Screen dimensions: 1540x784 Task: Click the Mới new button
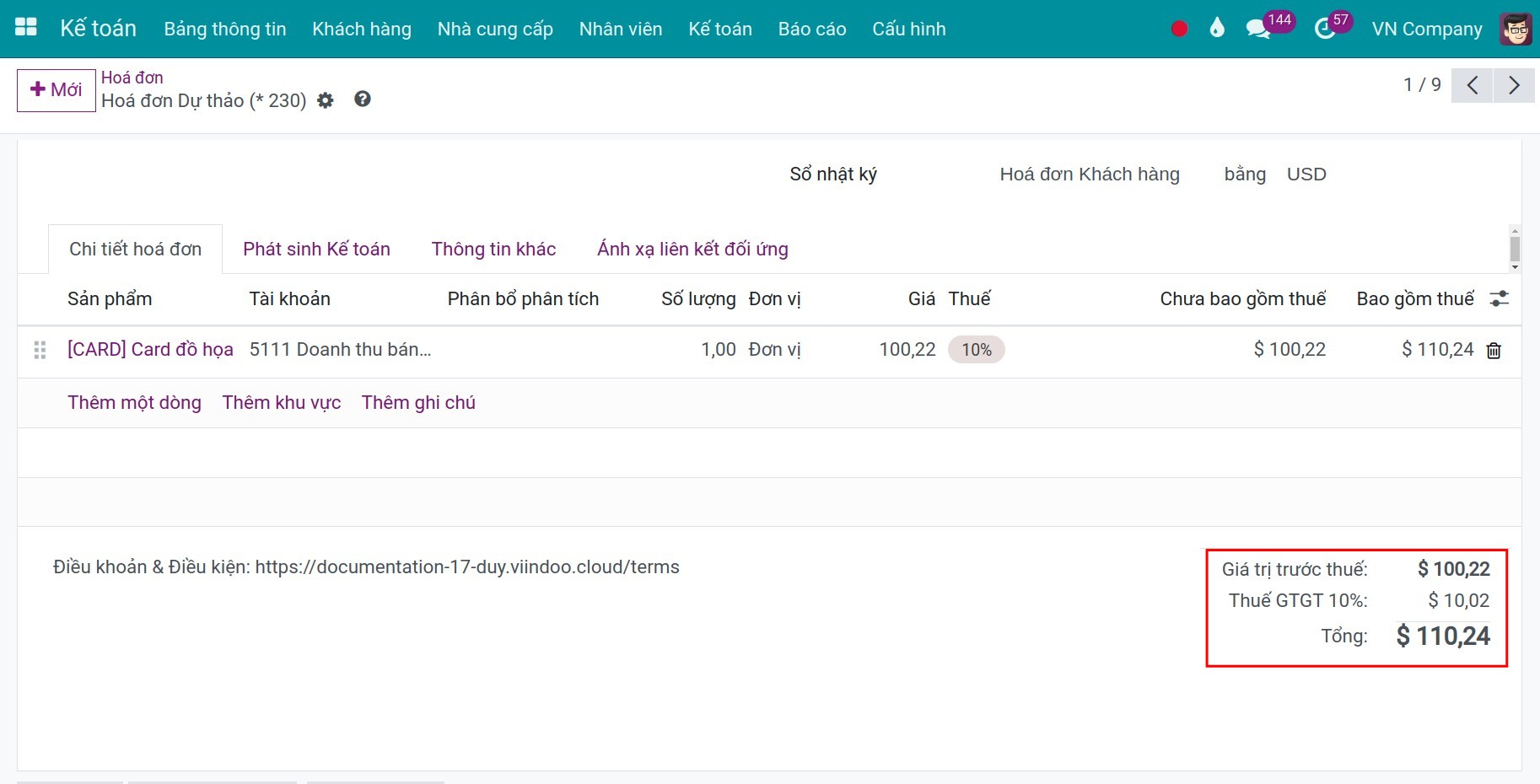[57, 90]
